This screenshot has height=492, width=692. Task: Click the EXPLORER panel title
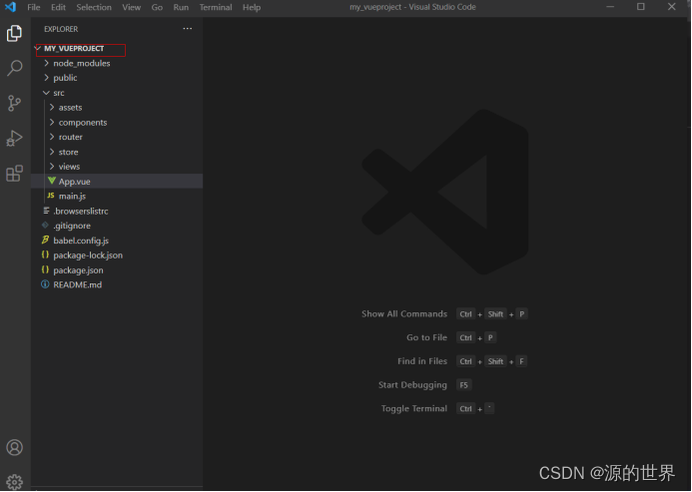pos(61,29)
